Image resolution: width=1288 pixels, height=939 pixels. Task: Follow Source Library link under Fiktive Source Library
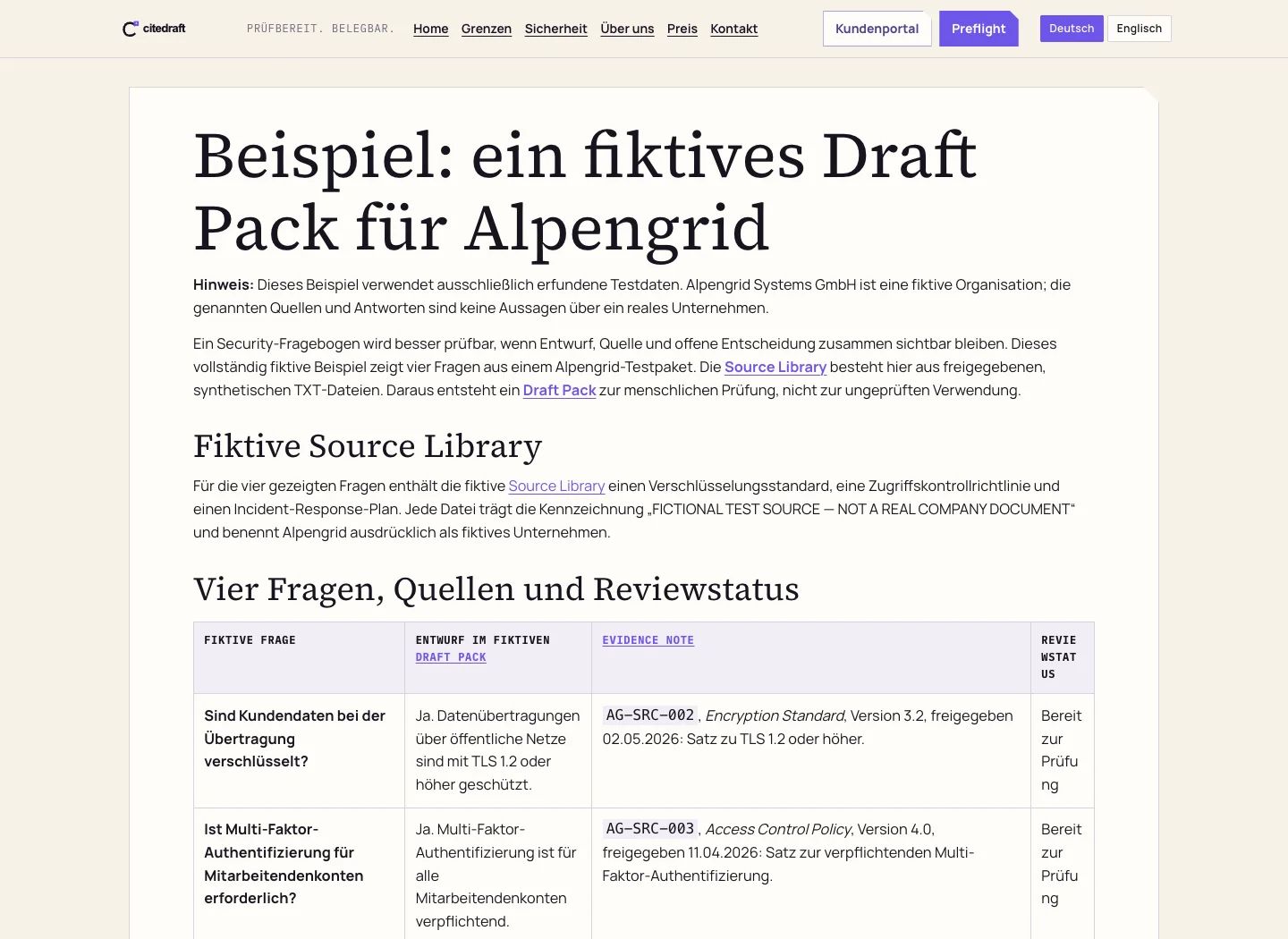point(556,486)
